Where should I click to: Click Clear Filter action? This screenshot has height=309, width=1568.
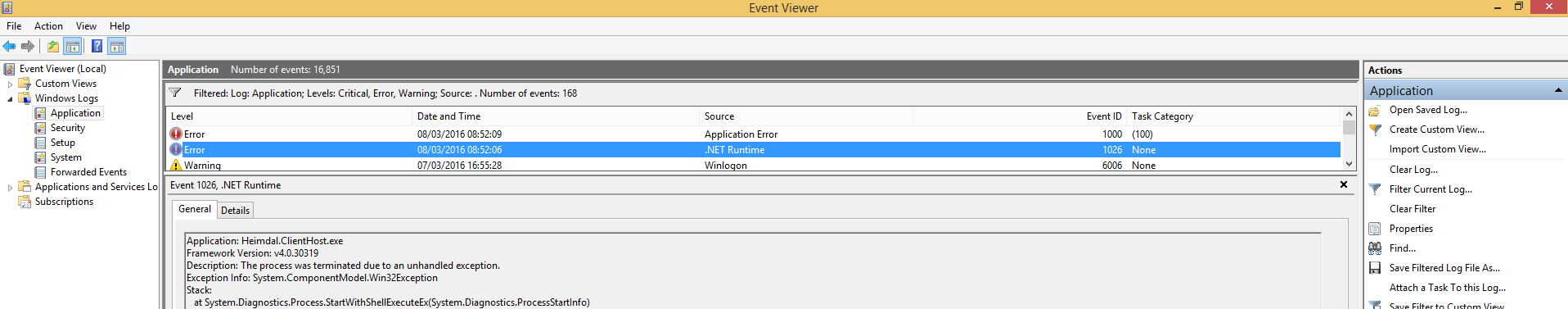(x=1413, y=209)
